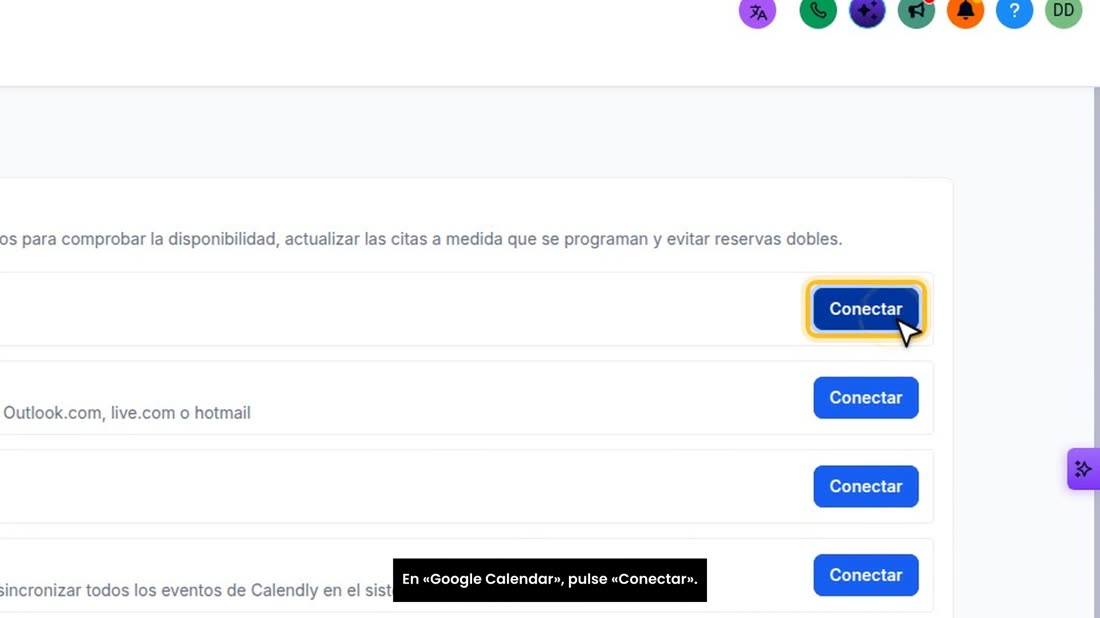Open the language translation icon
The width and height of the screenshot is (1100, 618).
click(x=758, y=11)
